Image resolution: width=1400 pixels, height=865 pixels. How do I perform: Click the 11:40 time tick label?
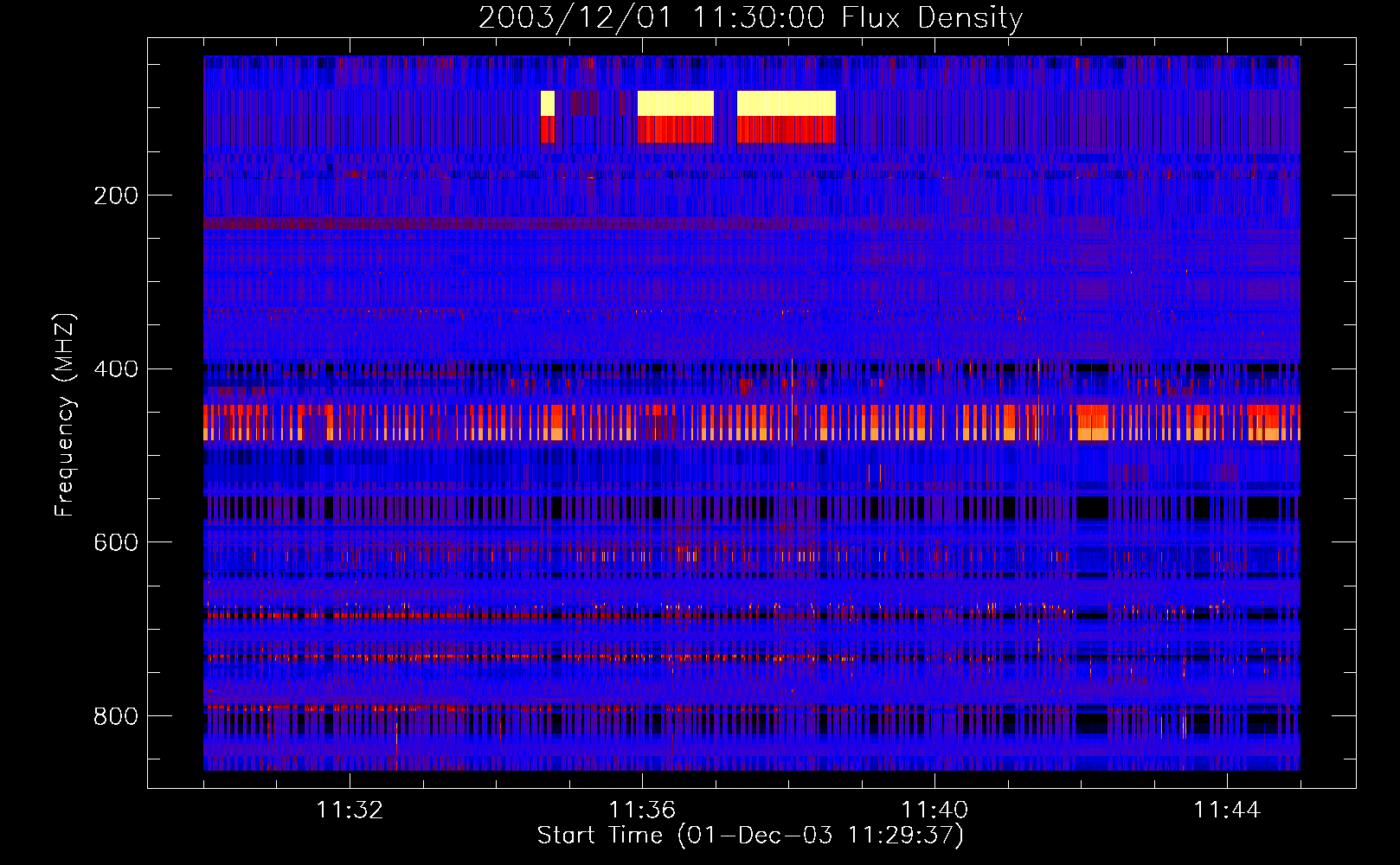[x=934, y=810]
